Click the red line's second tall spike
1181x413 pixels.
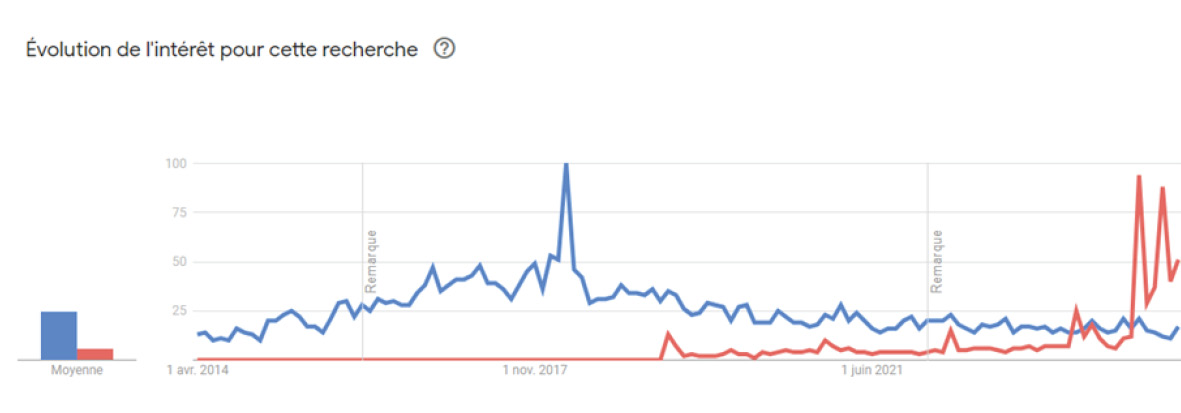(1163, 188)
